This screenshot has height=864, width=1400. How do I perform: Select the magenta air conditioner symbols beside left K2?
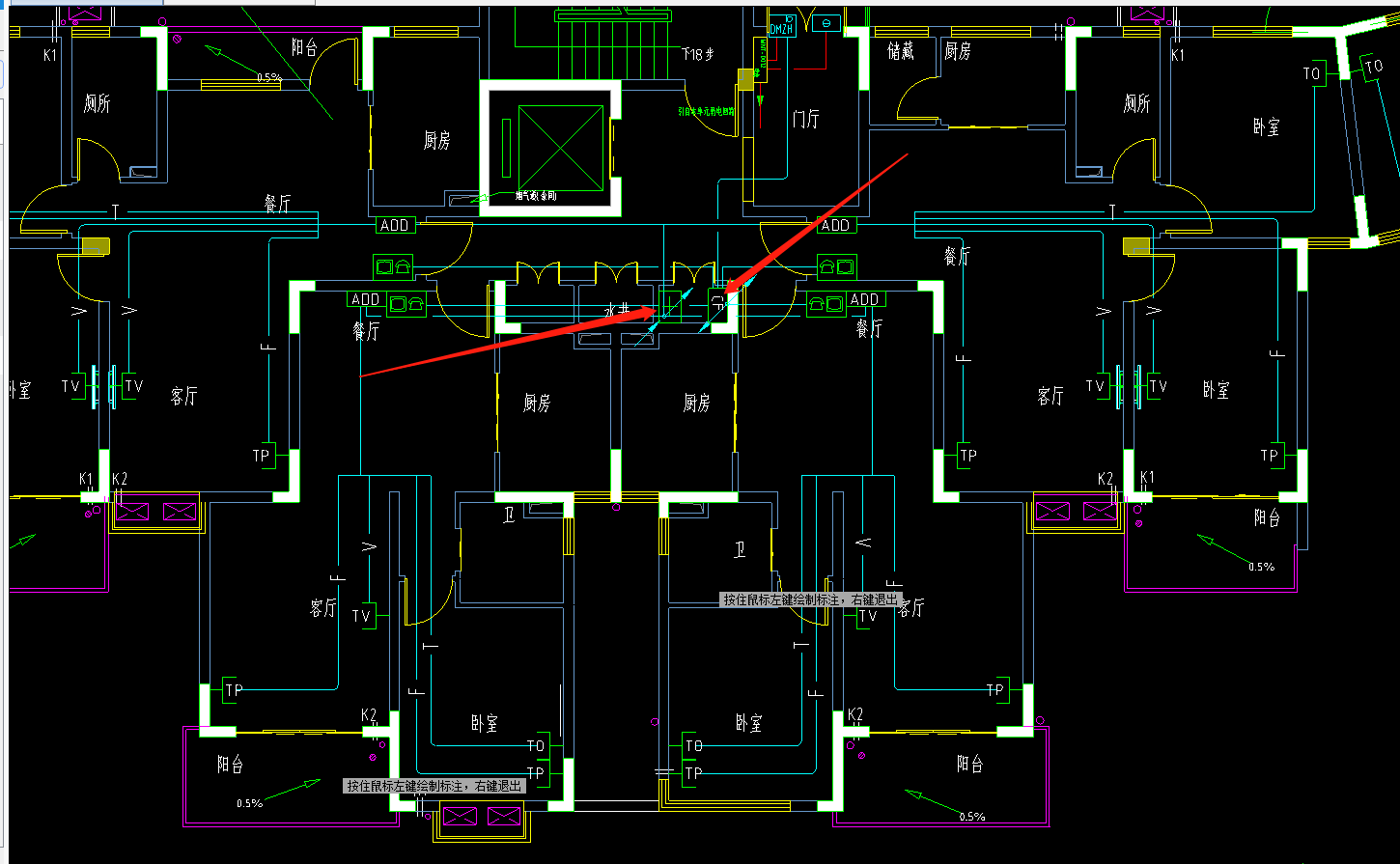pyautogui.click(x=155, y=512)
